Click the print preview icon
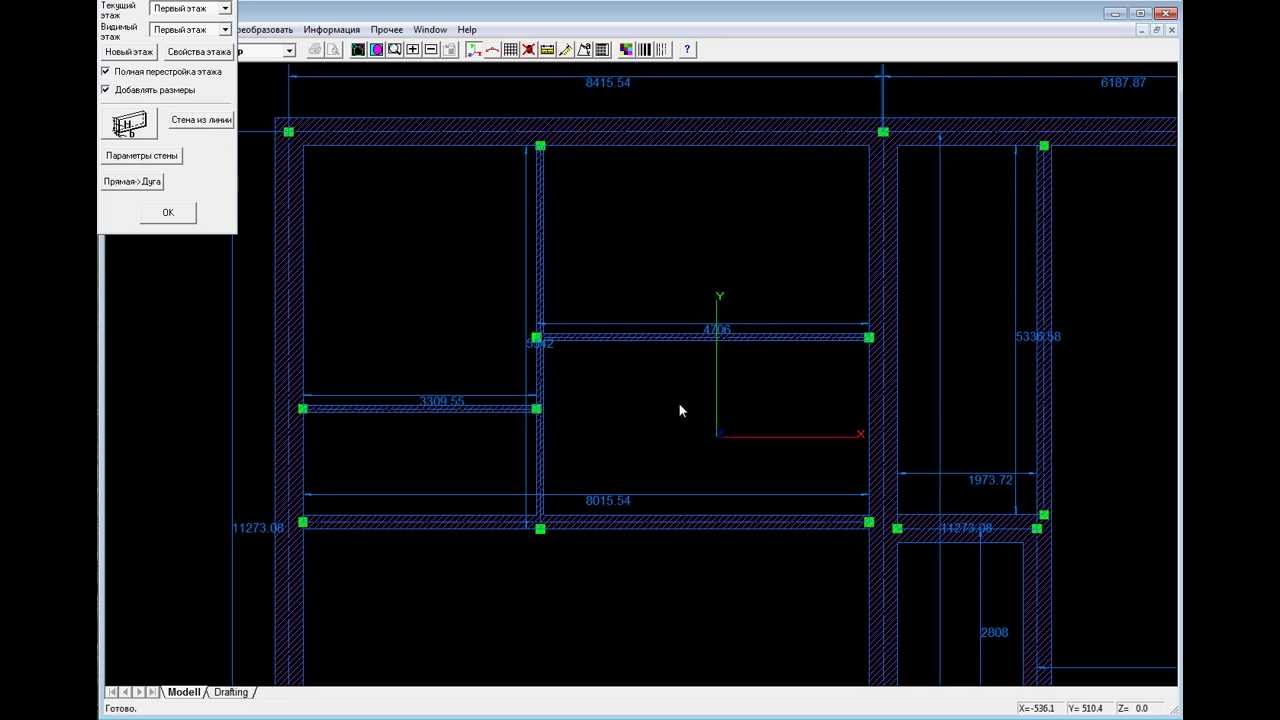Viewport: 1280px width, 720px height. (334, 50)
